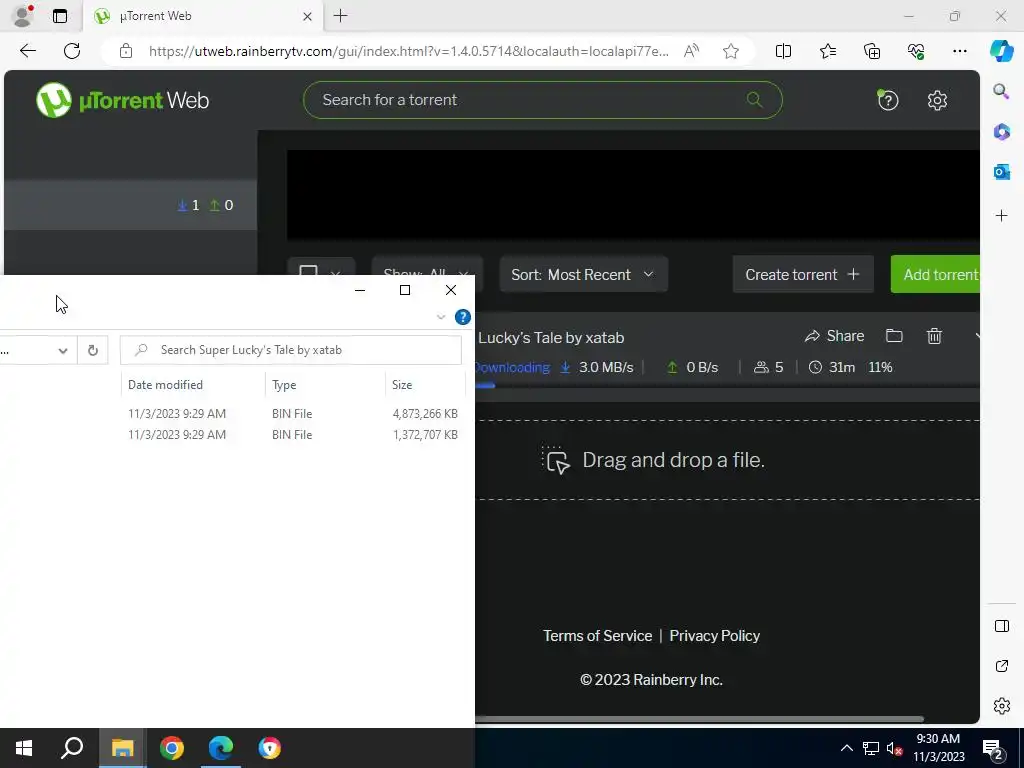
Task: Click muted volume tray icon
Action: [894, 748]
